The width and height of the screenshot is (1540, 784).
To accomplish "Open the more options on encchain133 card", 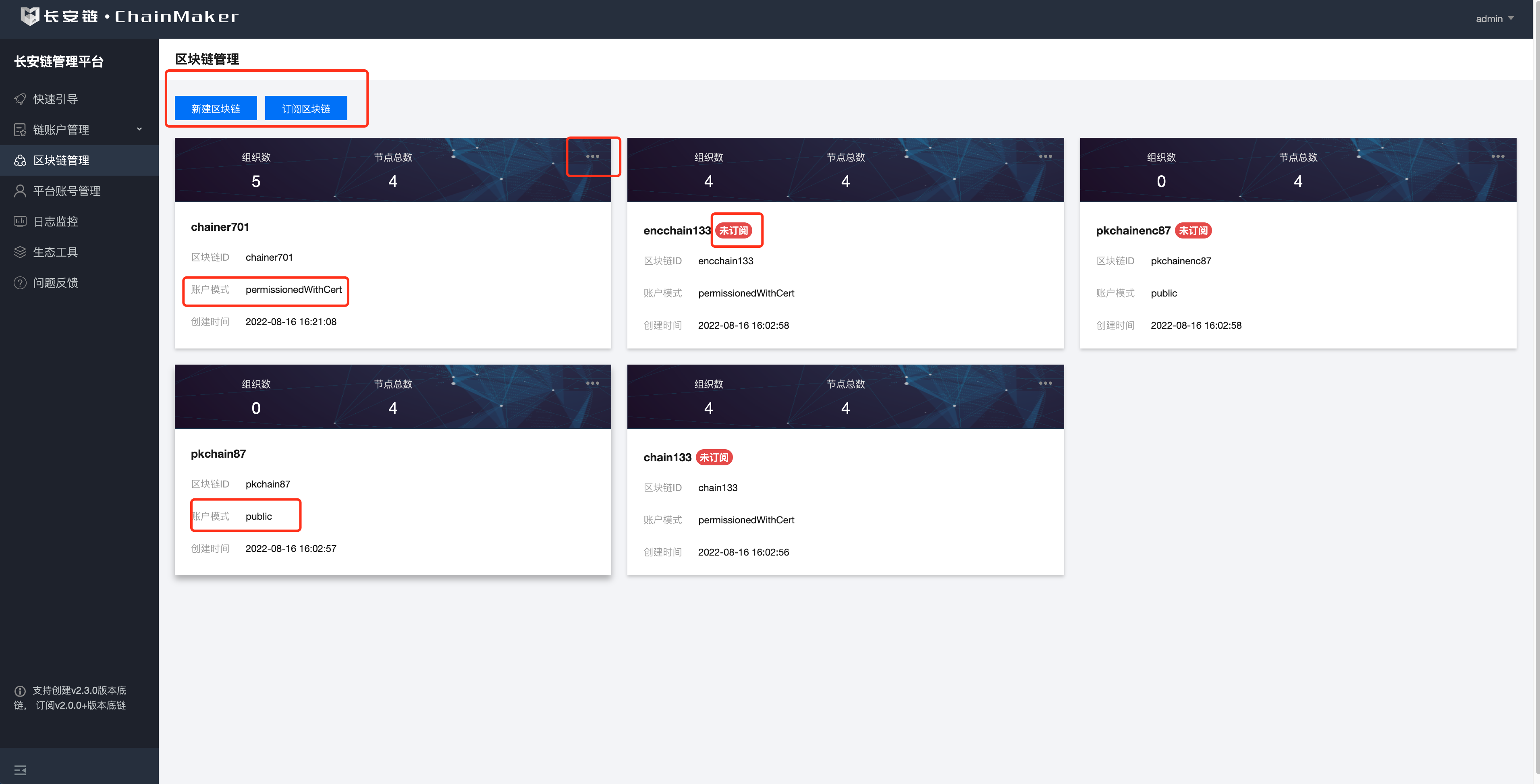I will [x=1045, y=157].
